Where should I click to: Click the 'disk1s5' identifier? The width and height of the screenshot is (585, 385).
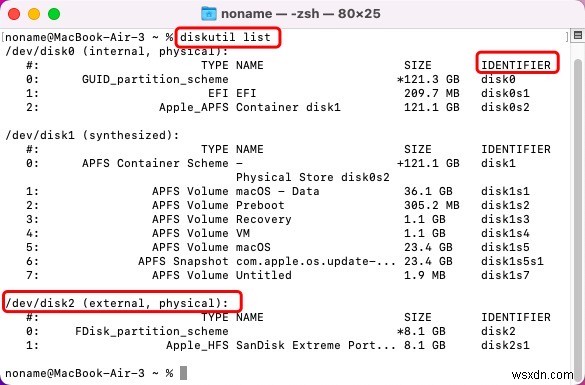tap(505, 247)
